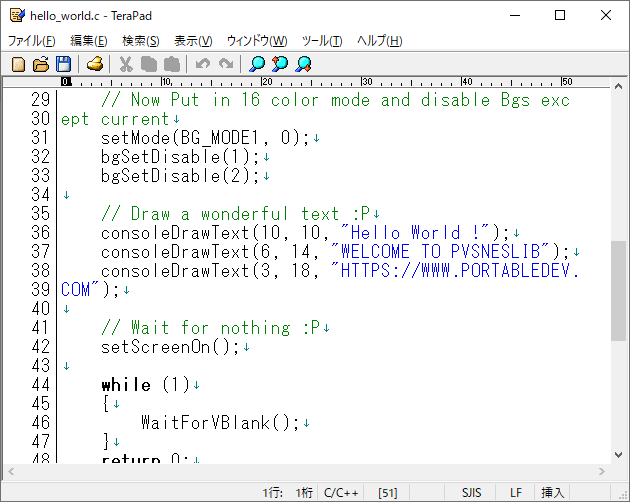This screenshot has height=502, width=630.
Task: Paste clipboard with the toolbar paste icon
Action: pos(172,64)
